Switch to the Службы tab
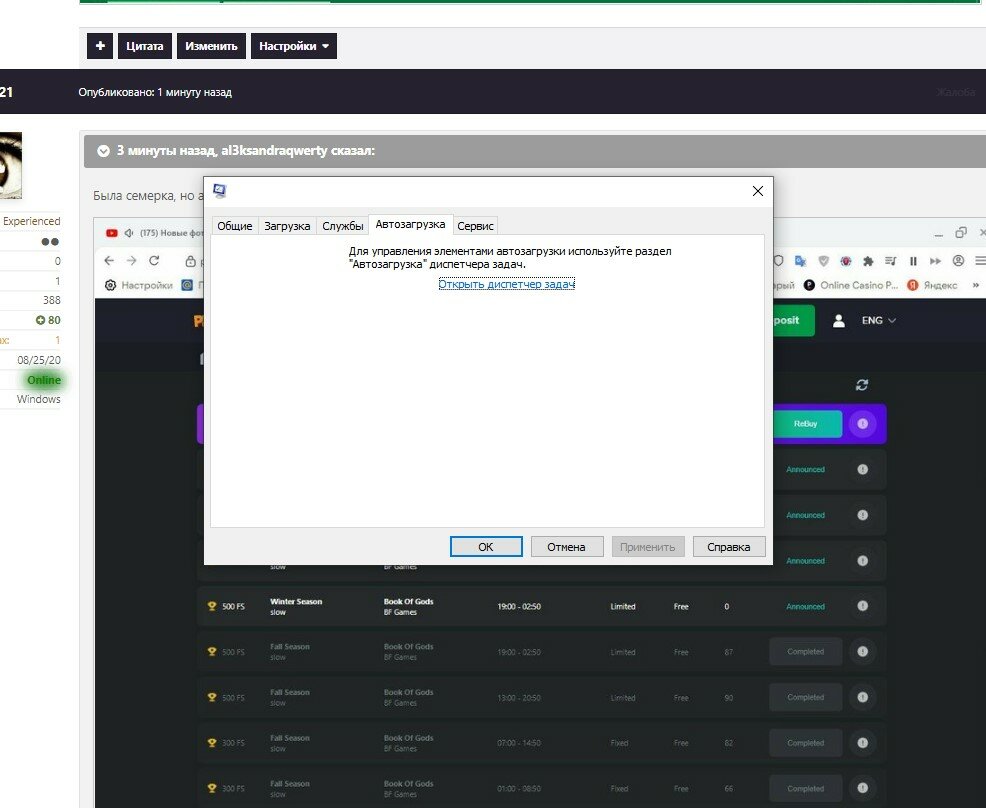Screen dimensions: 986x808 pos(342,226)
